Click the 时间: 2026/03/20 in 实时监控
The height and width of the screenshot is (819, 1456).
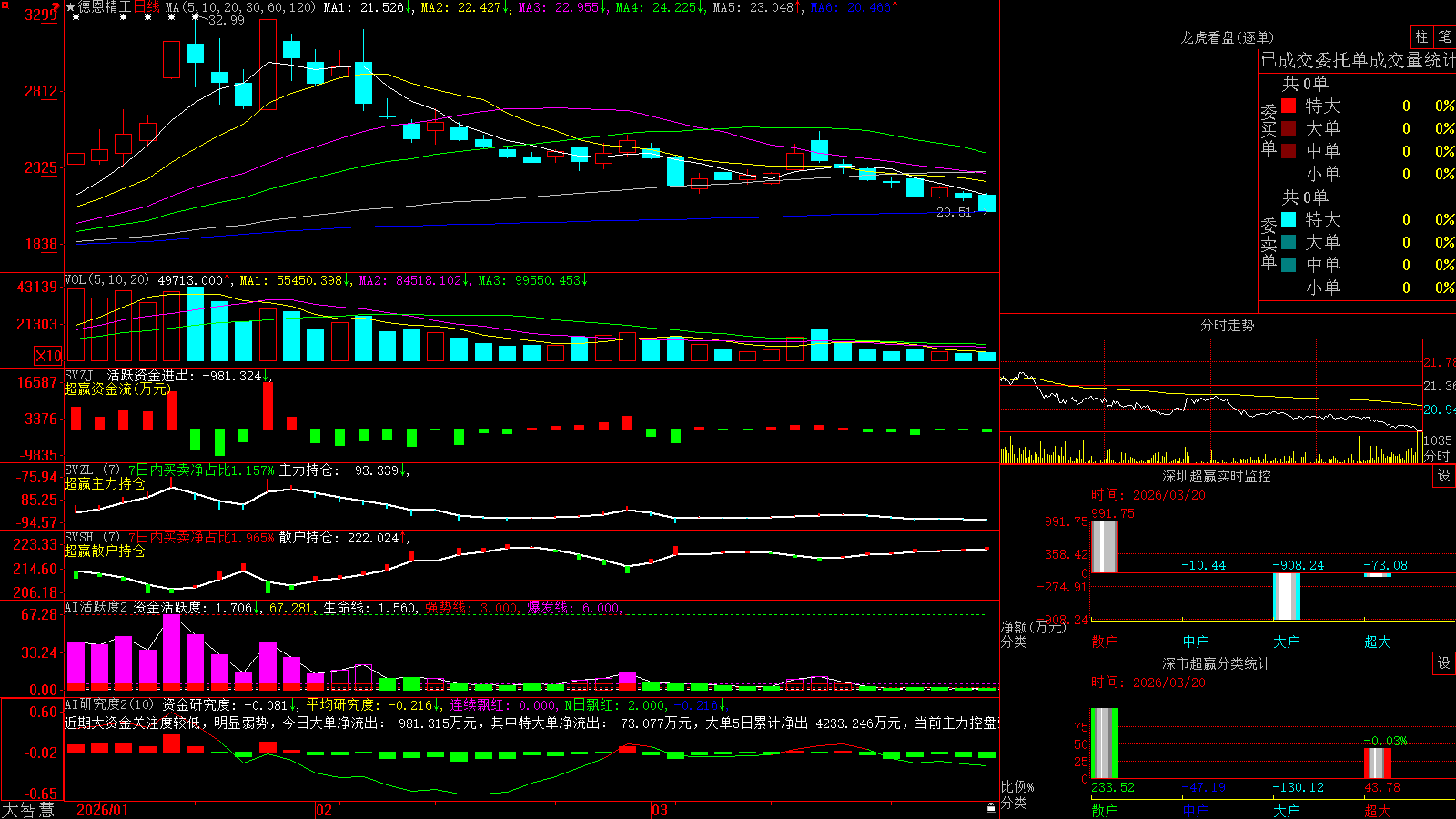(x=1148, y=495)
